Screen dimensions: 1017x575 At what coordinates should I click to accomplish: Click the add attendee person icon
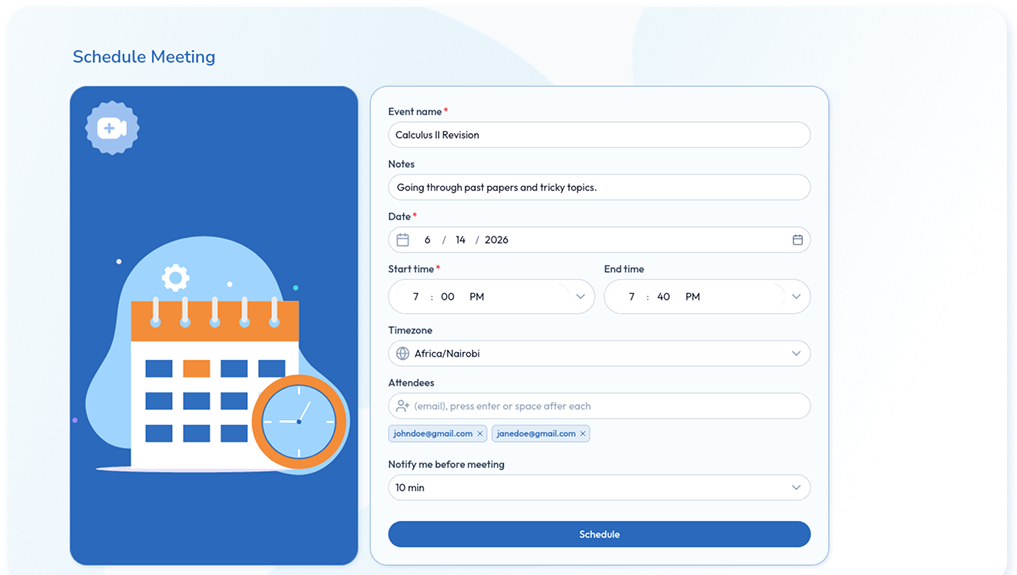pyautogui.click(x=403, y=406)
